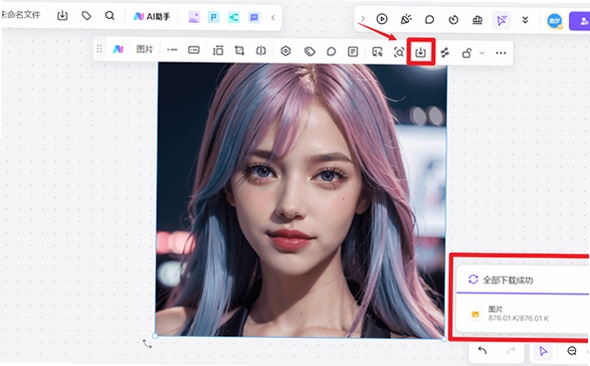Open the AI助手 assistant
This screenshot has height=366, width=590.
point(151,17)
